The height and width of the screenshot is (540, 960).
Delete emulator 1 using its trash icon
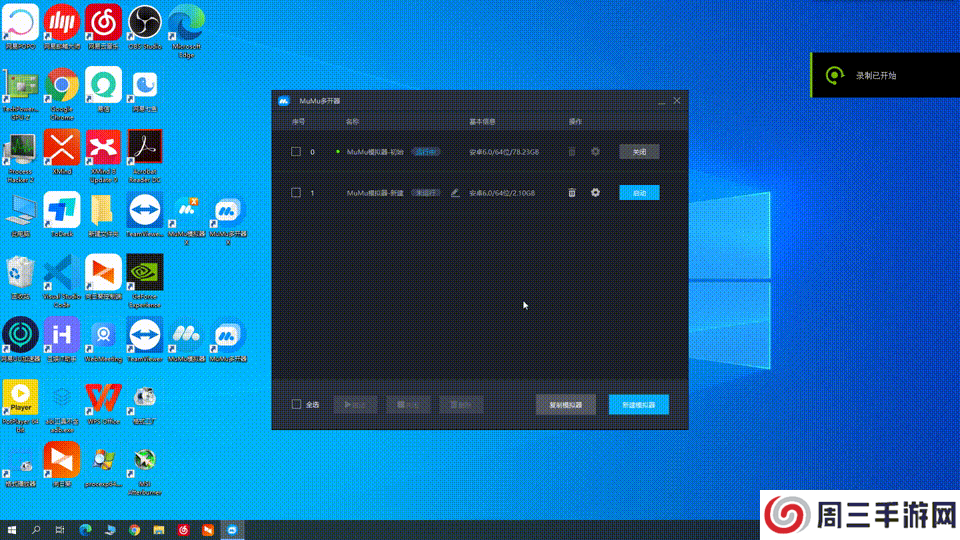click(572, 193)
